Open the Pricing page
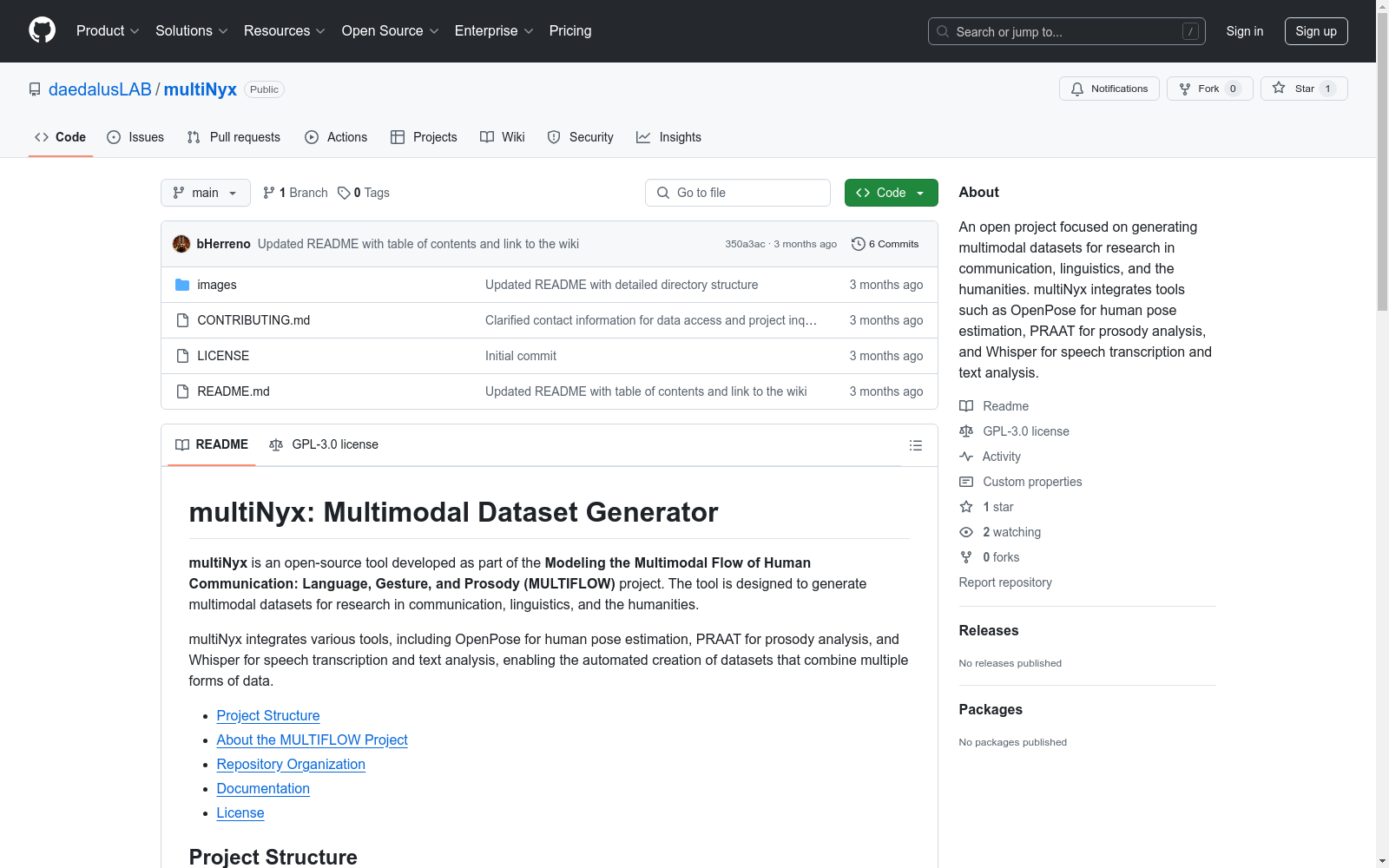Viewport: 1389px width, 868px height. (570, 30)
